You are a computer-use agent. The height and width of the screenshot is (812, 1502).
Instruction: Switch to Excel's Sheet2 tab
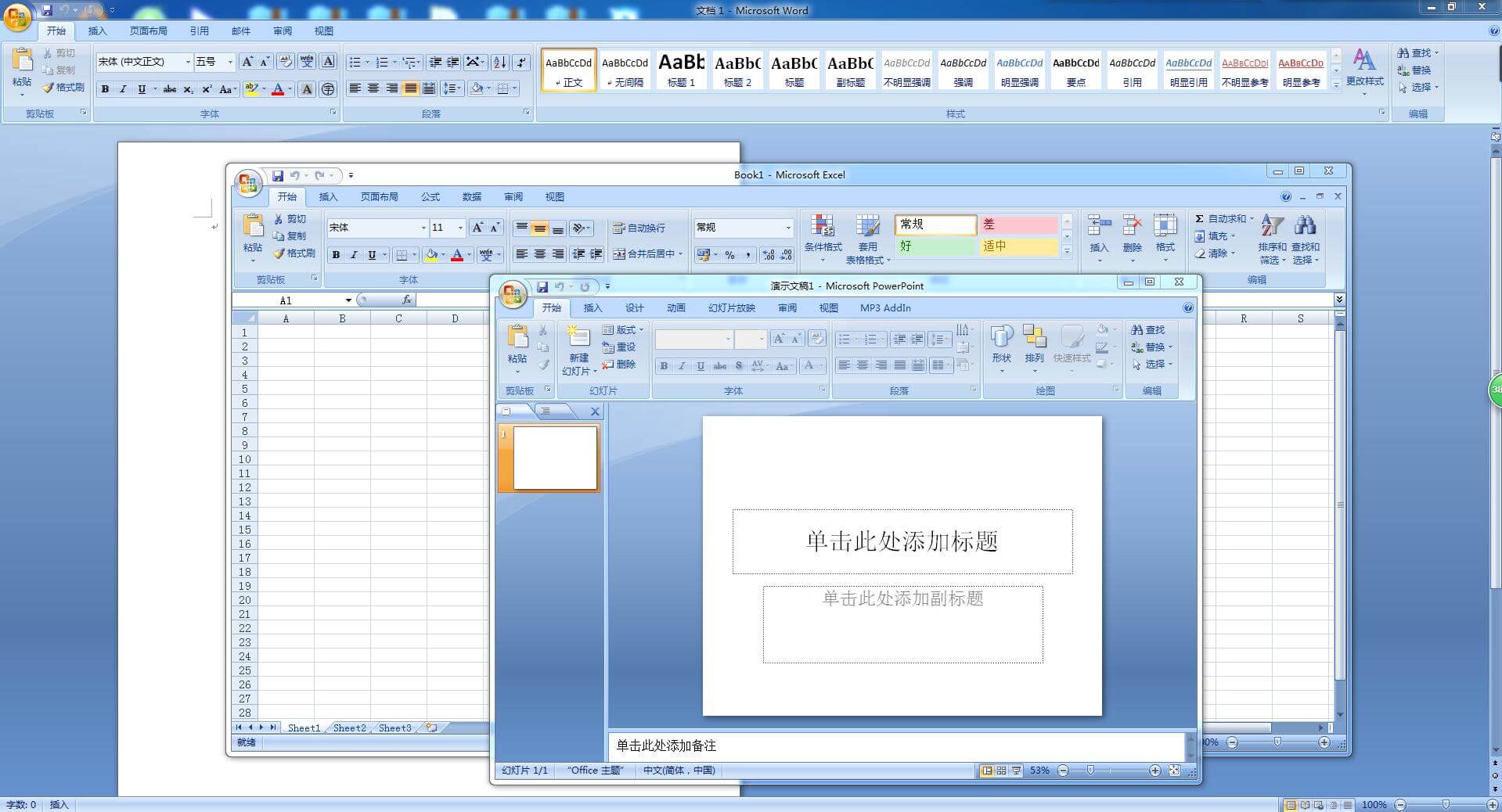[x=349, y=728]
